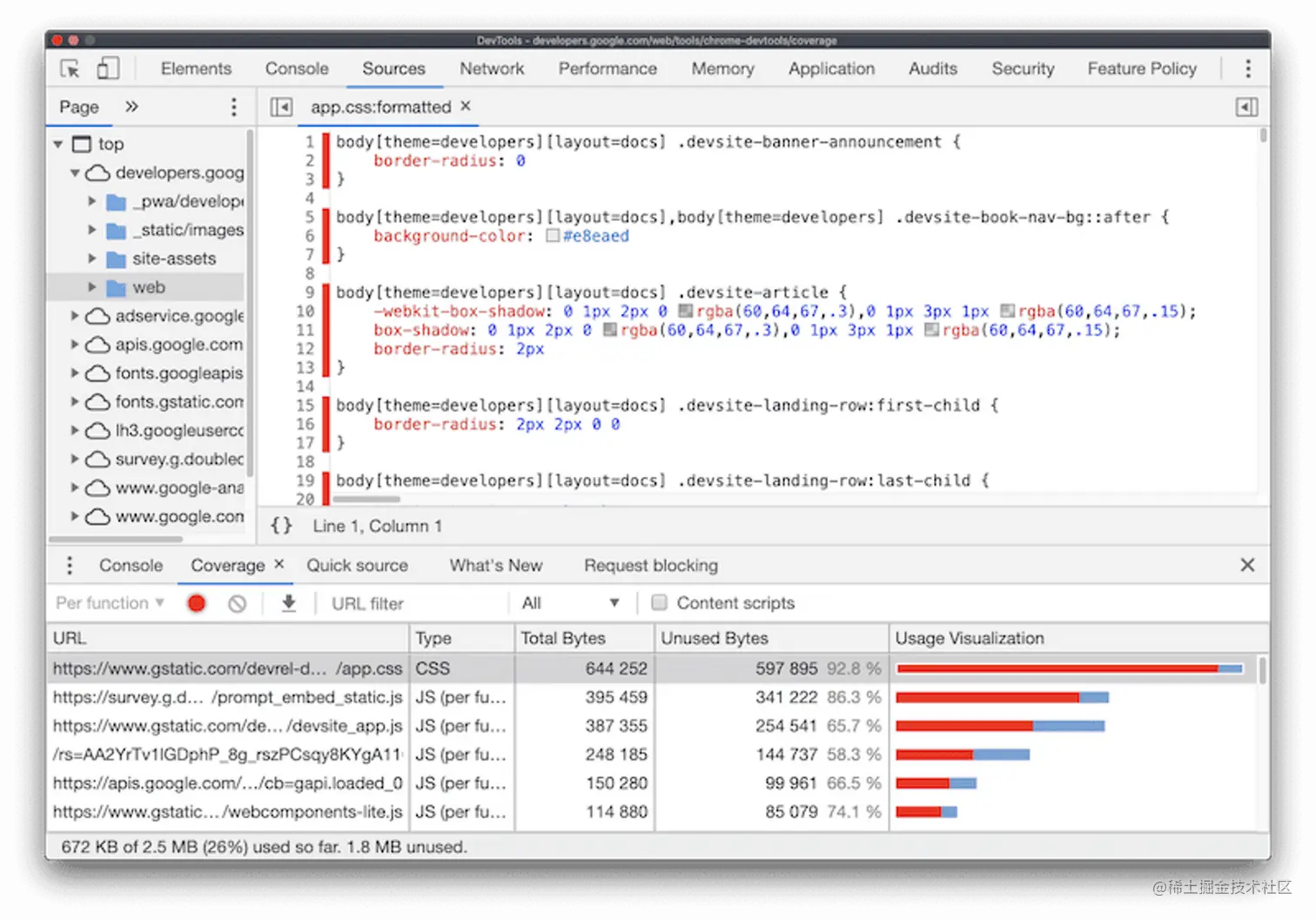This screenshot has height=920, width=1316.
Task: Go to the Performance panel
Action: (x=608, y=69)
